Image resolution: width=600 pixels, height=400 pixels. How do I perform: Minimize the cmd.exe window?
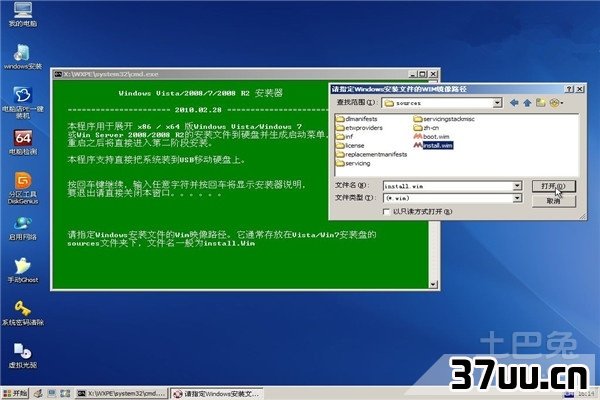point(412,74)
